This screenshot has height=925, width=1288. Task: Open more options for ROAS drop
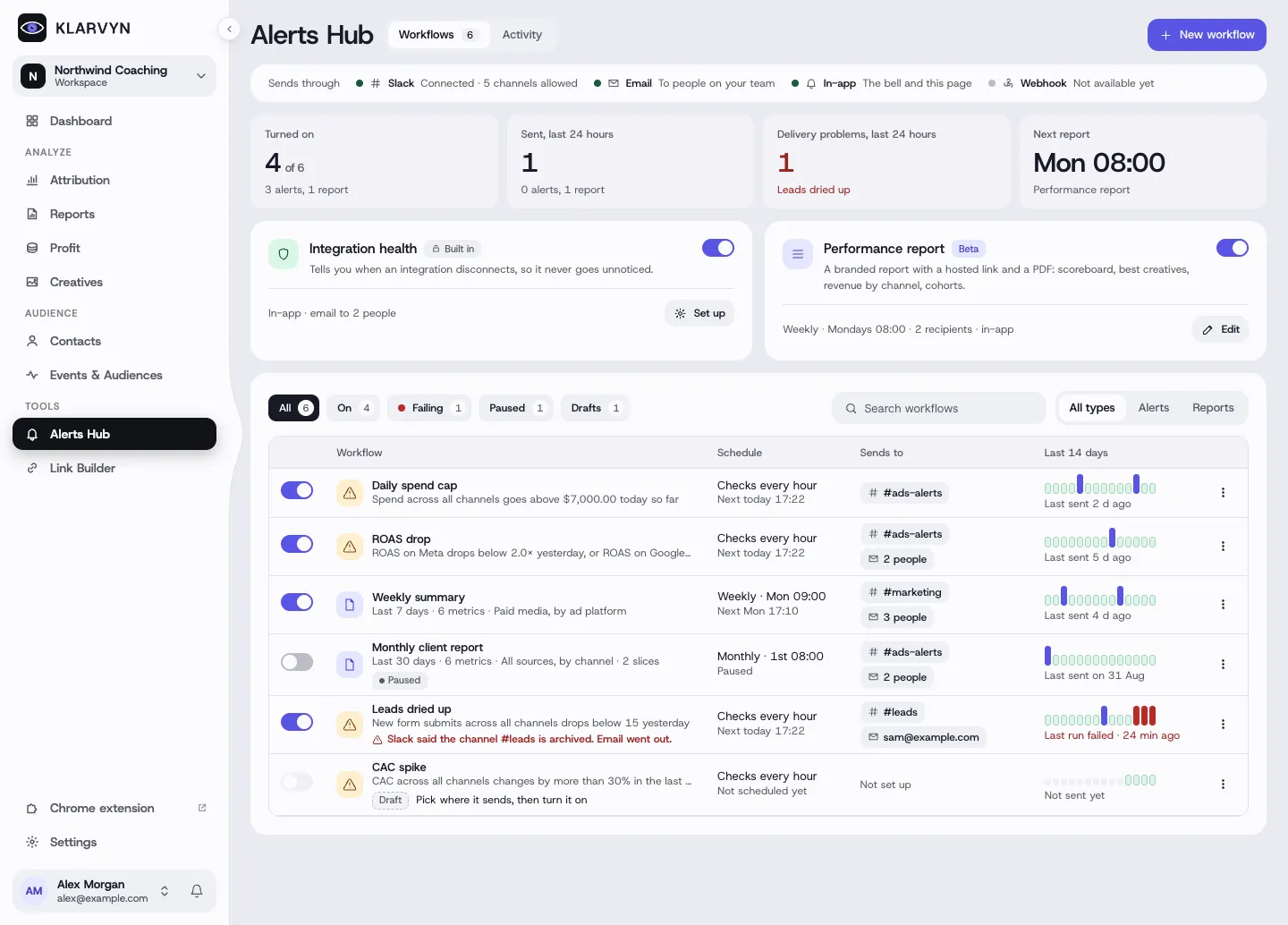(1223, 547)
